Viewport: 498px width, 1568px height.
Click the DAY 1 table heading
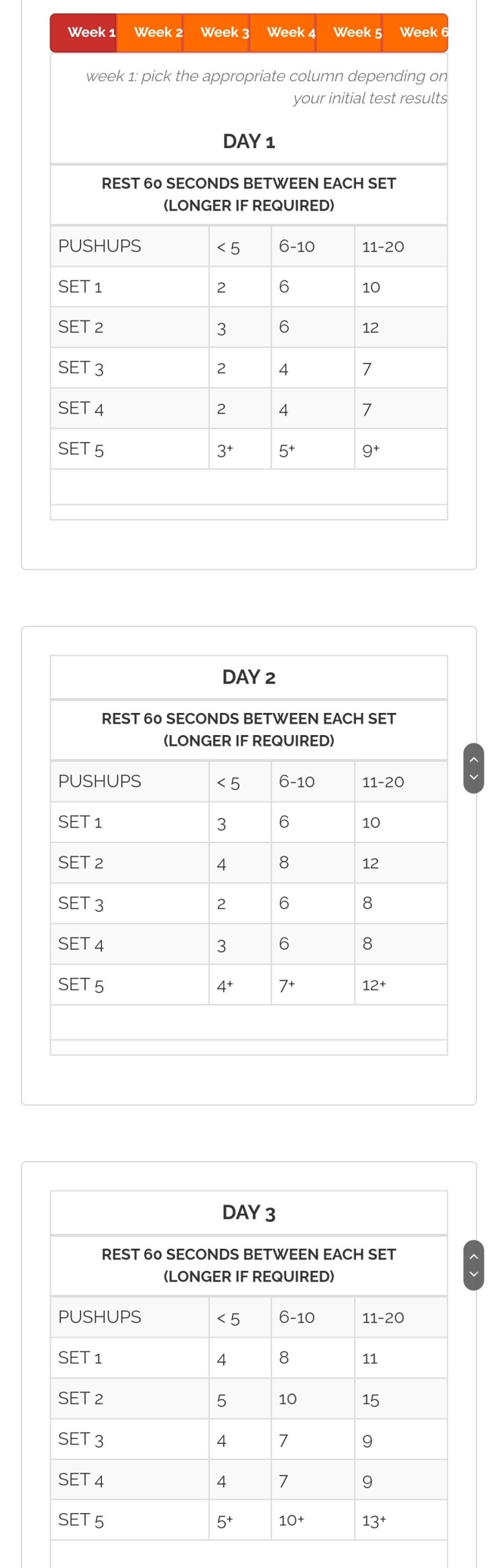(249, 142)
